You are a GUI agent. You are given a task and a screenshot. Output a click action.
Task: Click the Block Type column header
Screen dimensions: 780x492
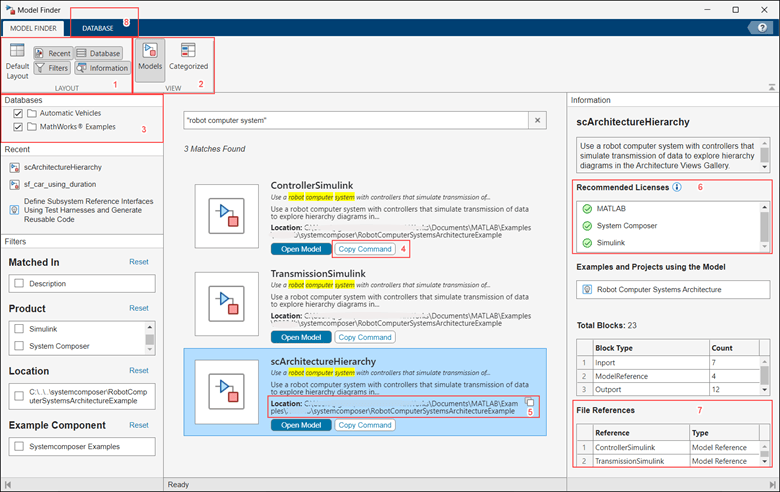651,348
